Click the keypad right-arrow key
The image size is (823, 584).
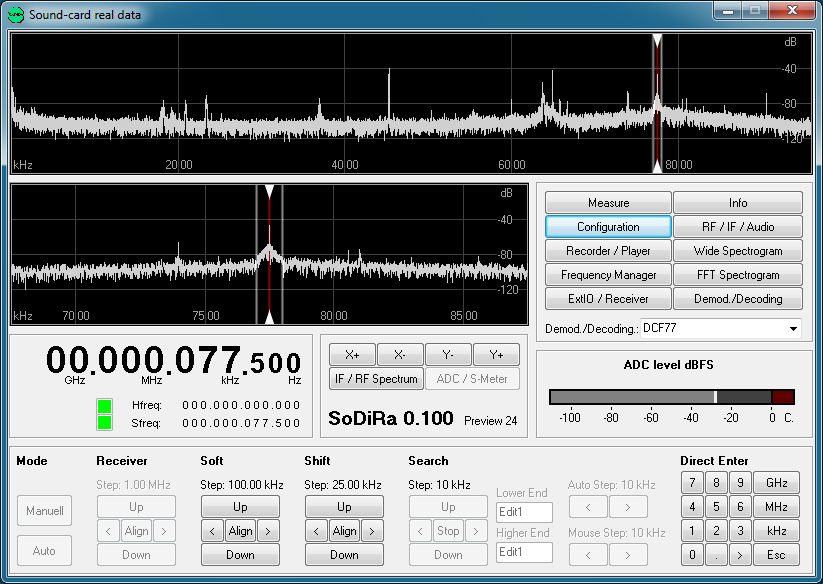(740, 555)
